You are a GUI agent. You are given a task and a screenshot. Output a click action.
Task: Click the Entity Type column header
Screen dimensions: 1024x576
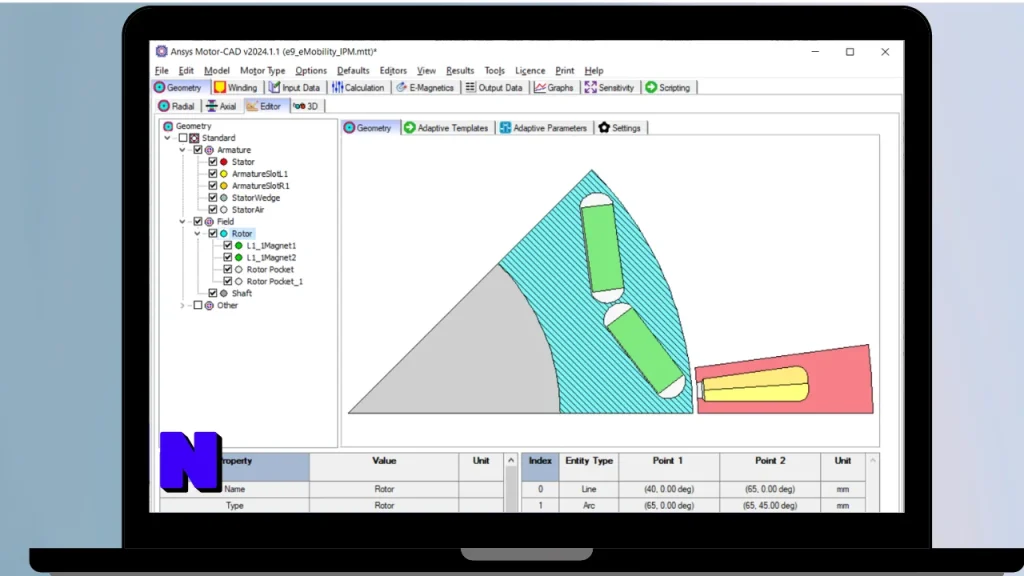[589, 466]
